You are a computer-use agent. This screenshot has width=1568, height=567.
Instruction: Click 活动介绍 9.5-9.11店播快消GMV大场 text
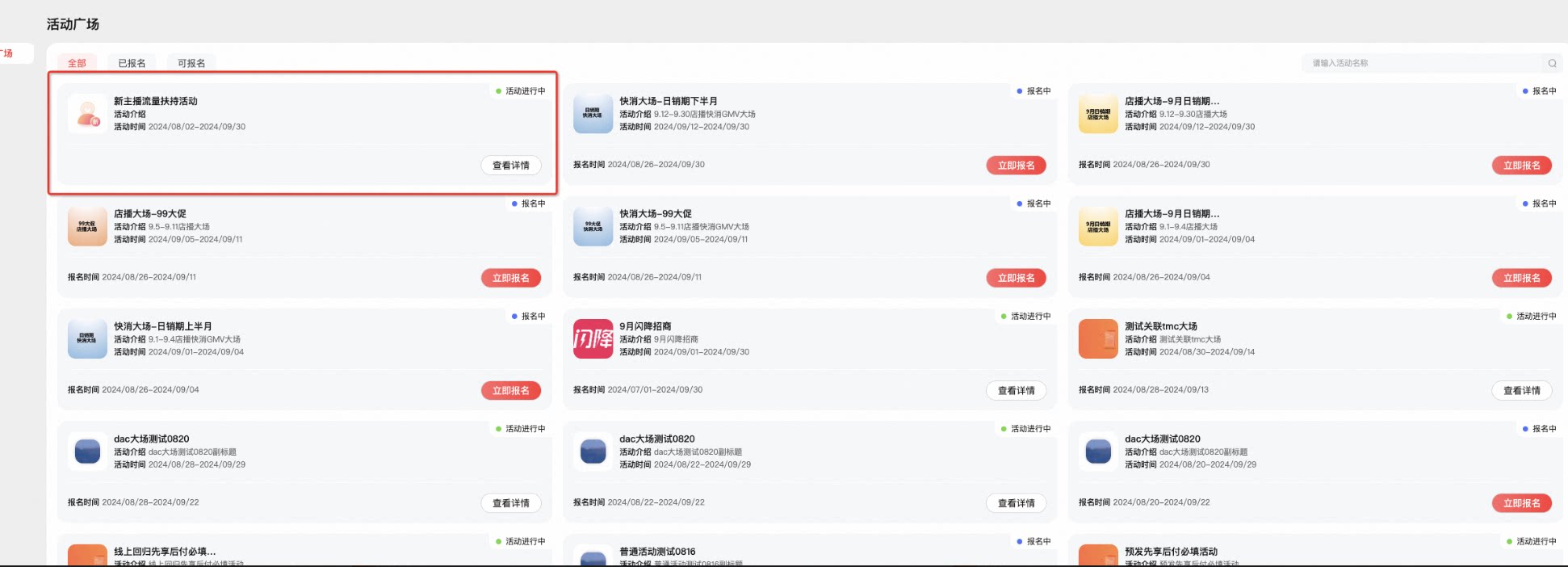[684, 227]
